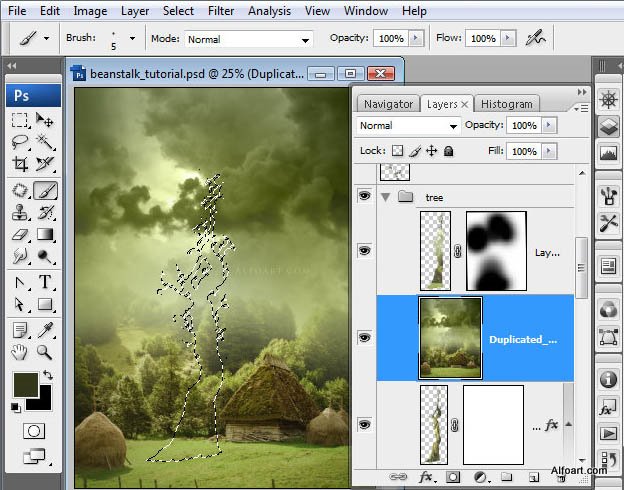Select the Duplicated layer thumbnail
624x490 pixels.
click(450, 338)
